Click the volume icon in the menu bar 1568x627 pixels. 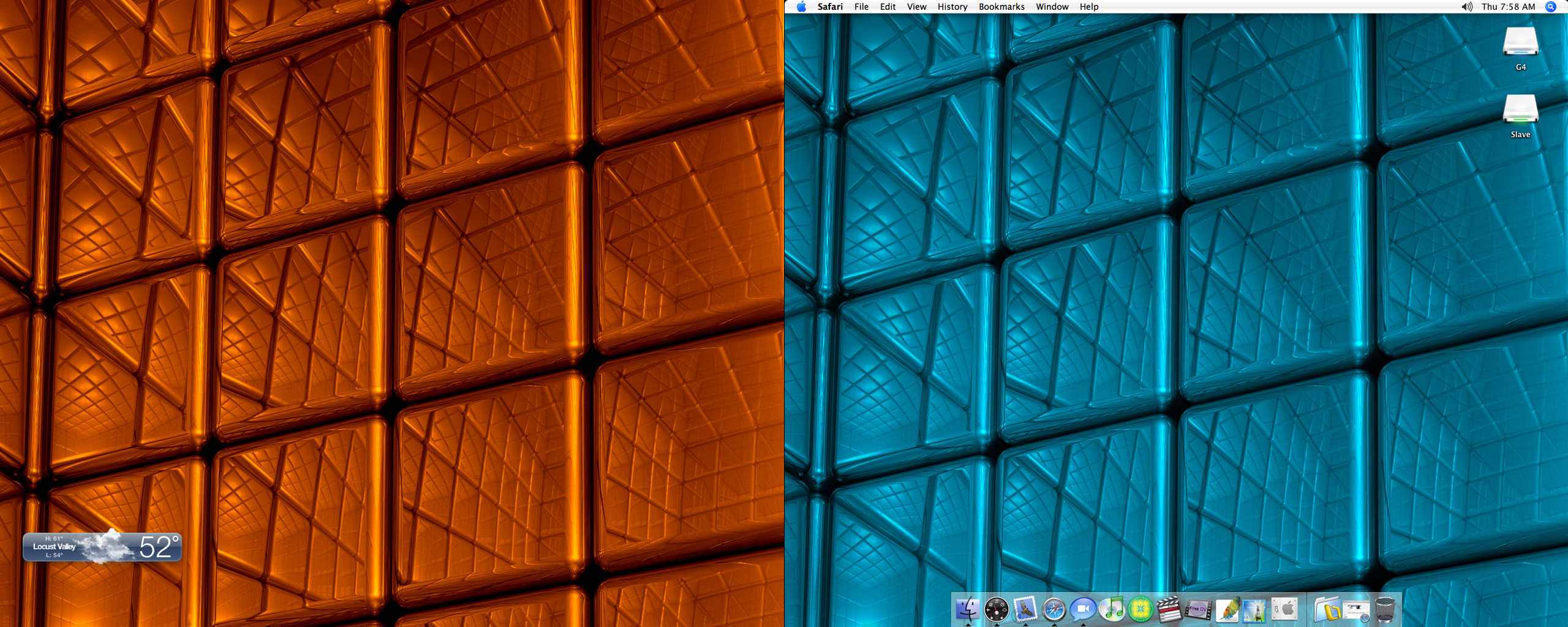[1467, 7]
